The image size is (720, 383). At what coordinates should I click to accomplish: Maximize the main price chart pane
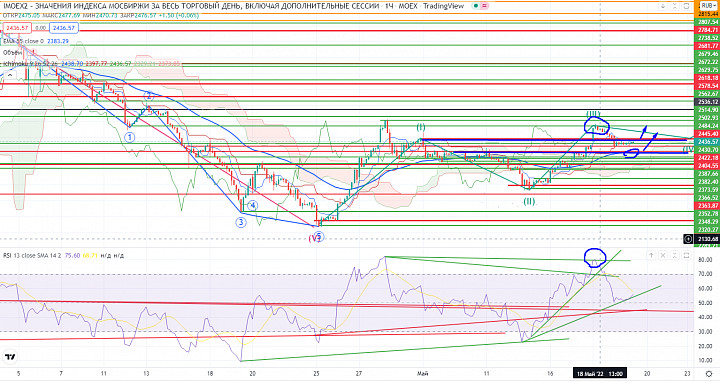(x=686, y=6)
